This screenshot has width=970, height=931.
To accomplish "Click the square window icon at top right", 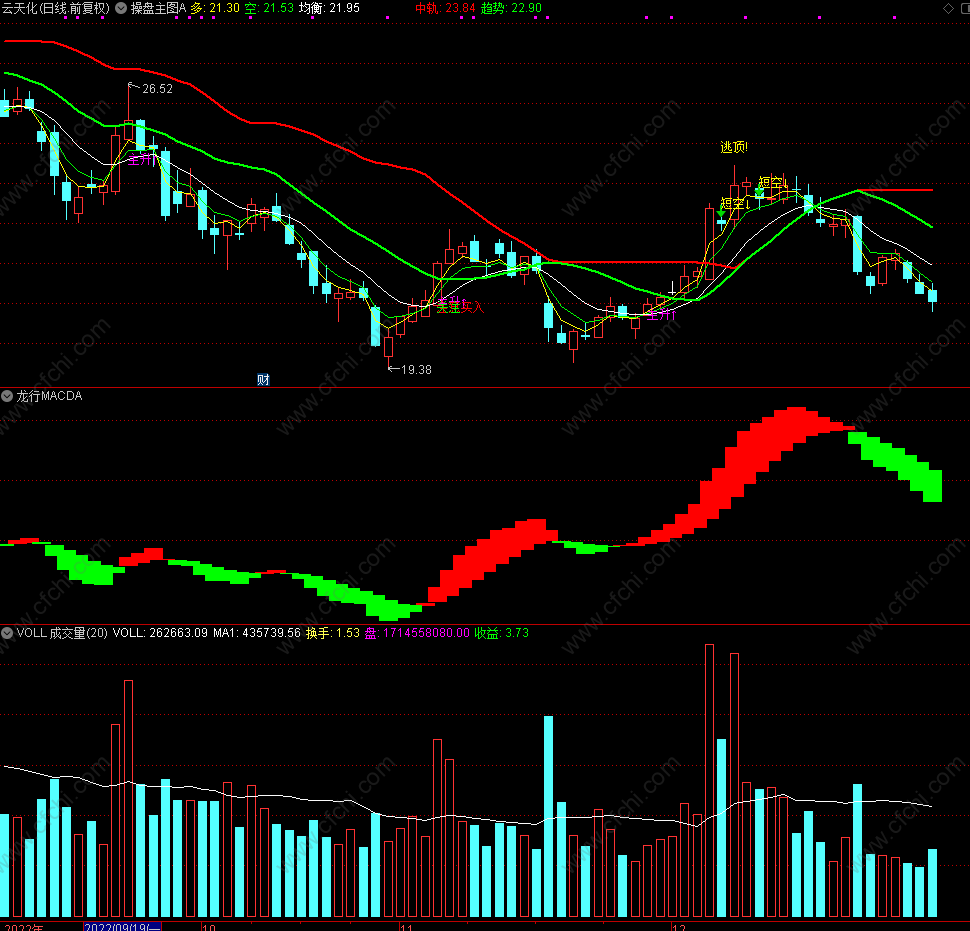I will [x=965, y=8].
